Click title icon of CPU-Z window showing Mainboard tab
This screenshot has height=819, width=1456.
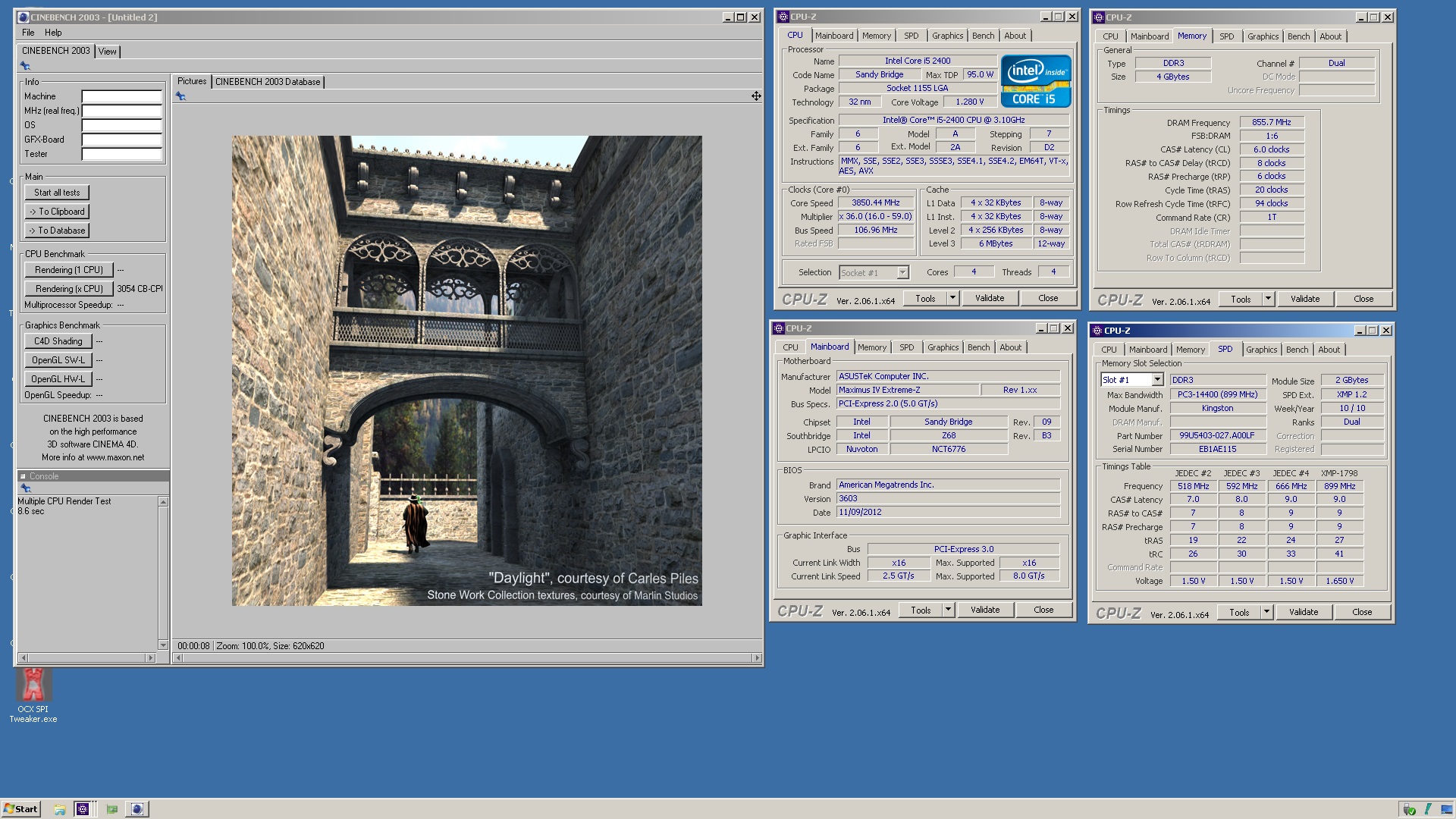779,328
